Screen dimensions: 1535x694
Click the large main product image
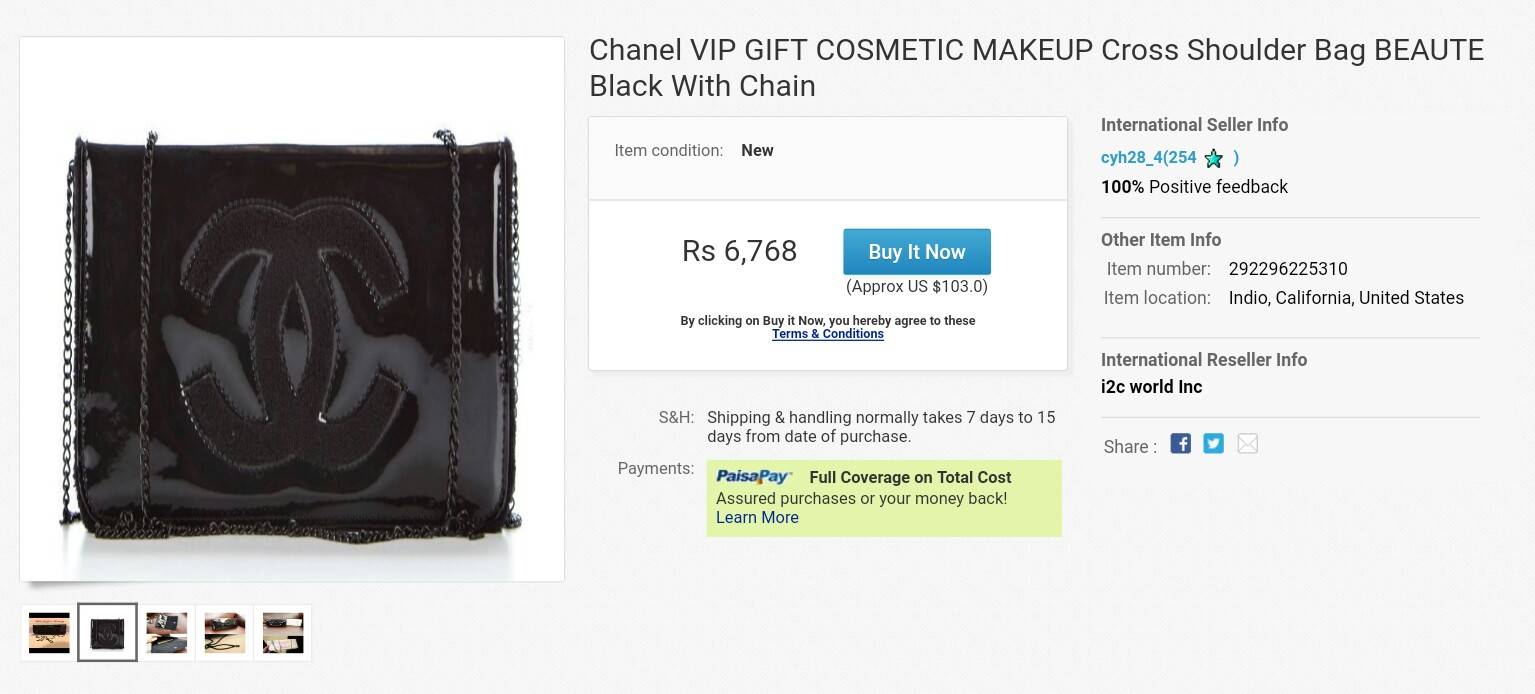pyautogui.click(x=292, y=309)
